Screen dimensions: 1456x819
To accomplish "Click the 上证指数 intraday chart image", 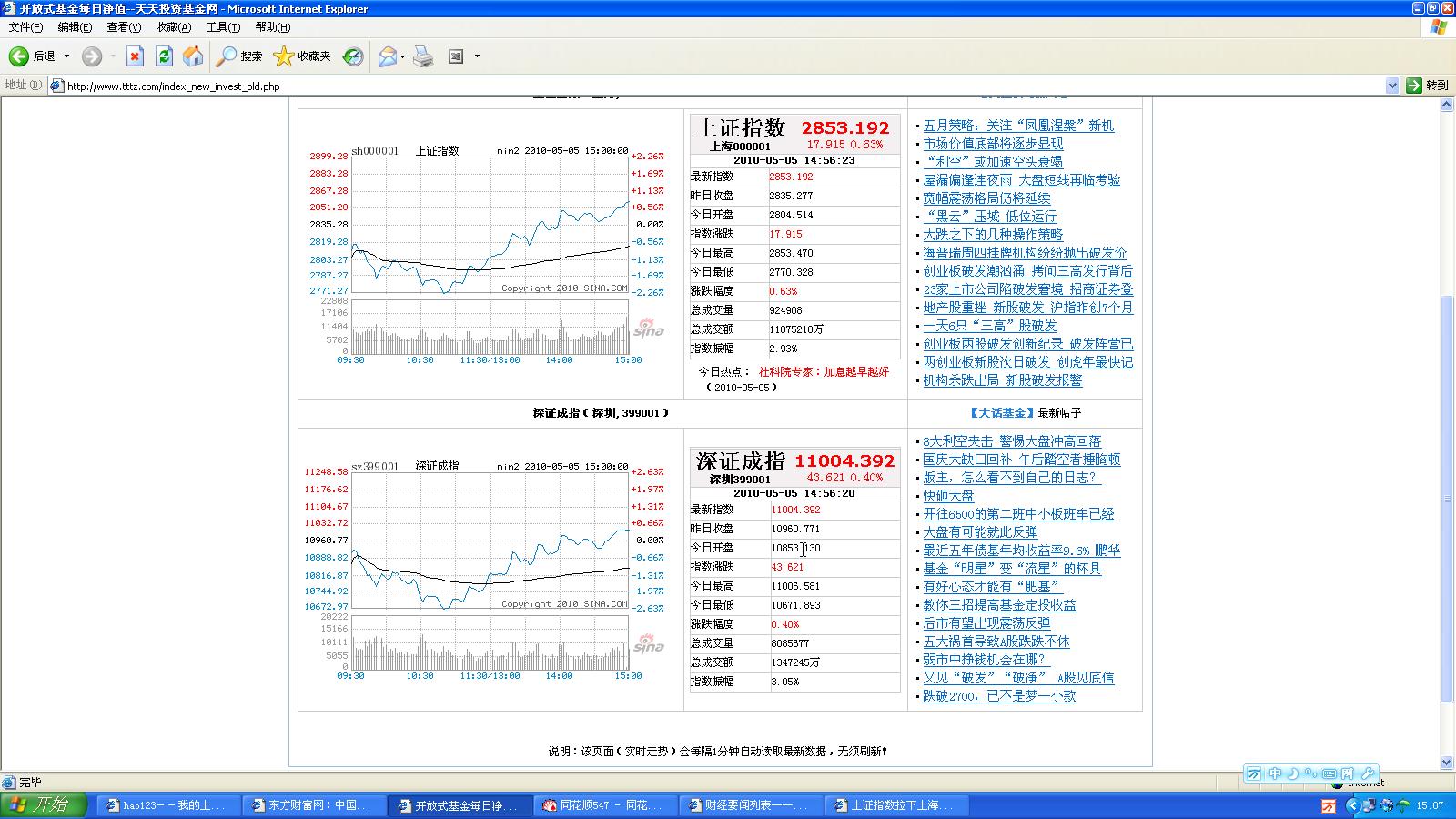I will 487,254.
